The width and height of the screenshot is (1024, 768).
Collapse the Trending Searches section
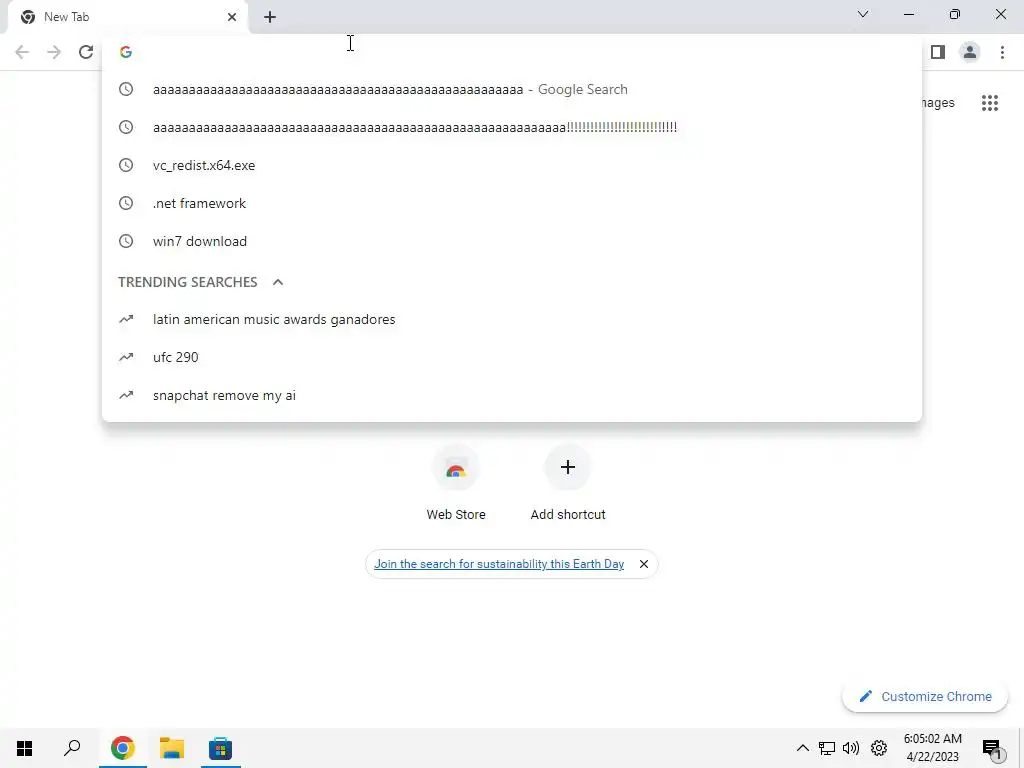(278, 282)
